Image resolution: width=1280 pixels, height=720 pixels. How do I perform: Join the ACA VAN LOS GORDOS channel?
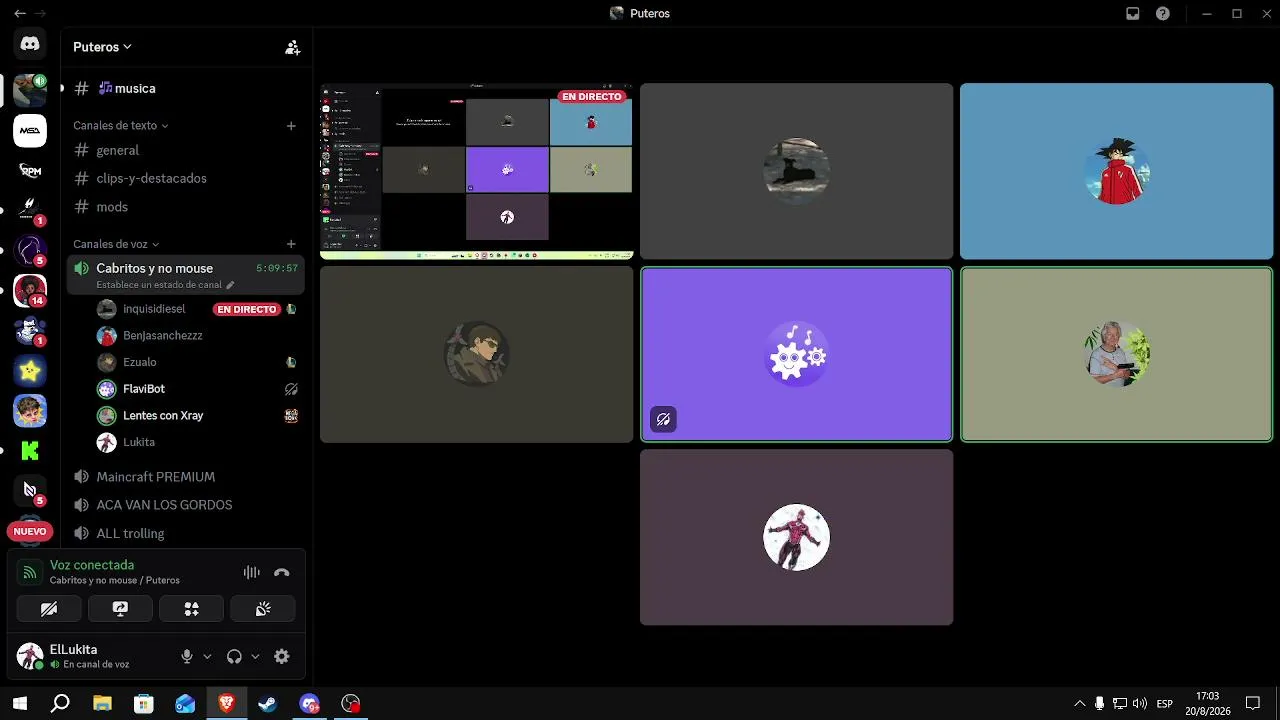[186, 505]
